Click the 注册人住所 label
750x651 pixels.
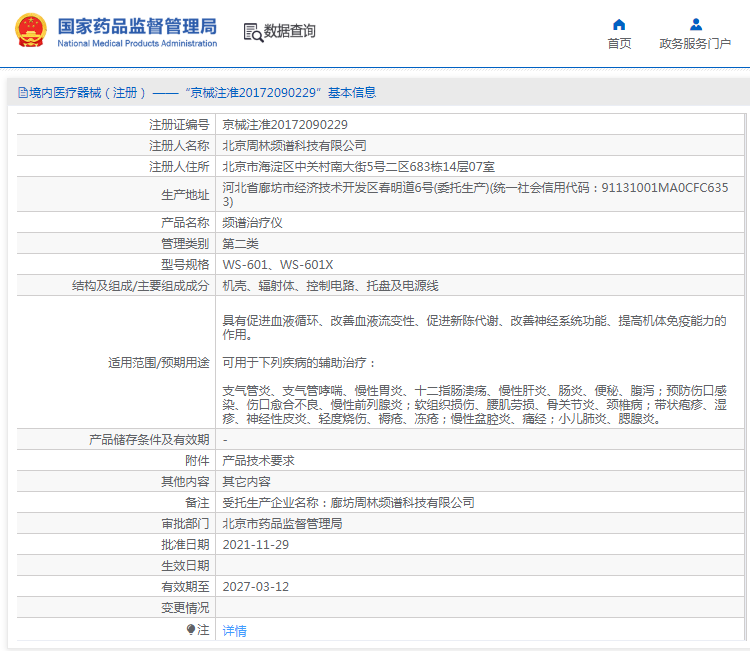[179, 167]
